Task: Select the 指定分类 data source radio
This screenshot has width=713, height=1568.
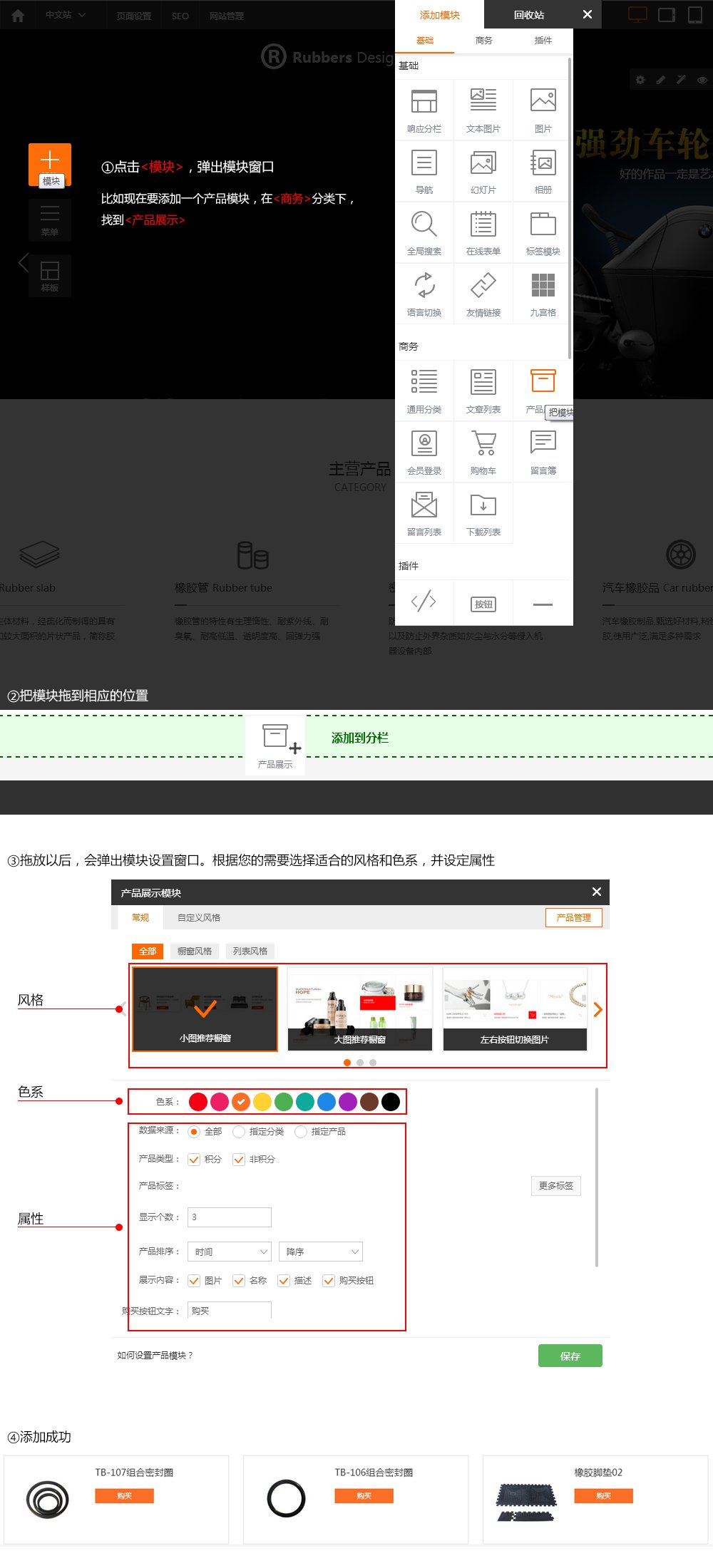Action: point(240,1132)
